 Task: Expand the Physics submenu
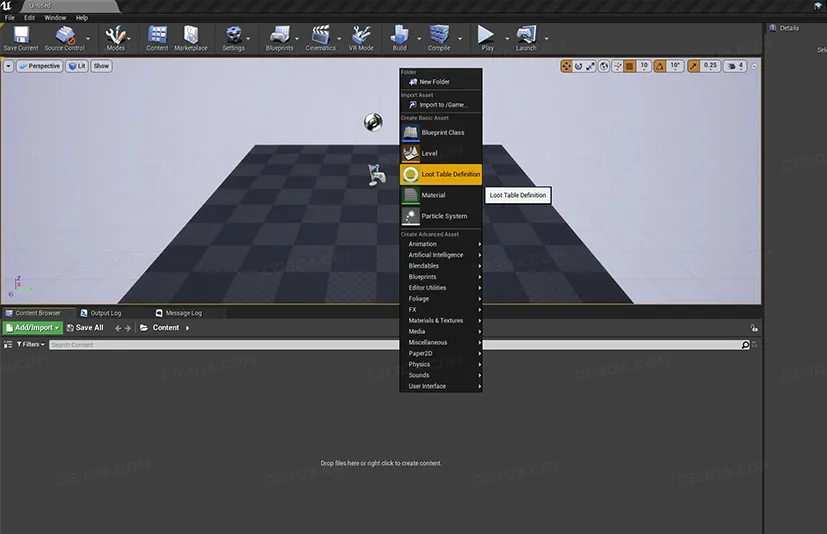[441, 364]
